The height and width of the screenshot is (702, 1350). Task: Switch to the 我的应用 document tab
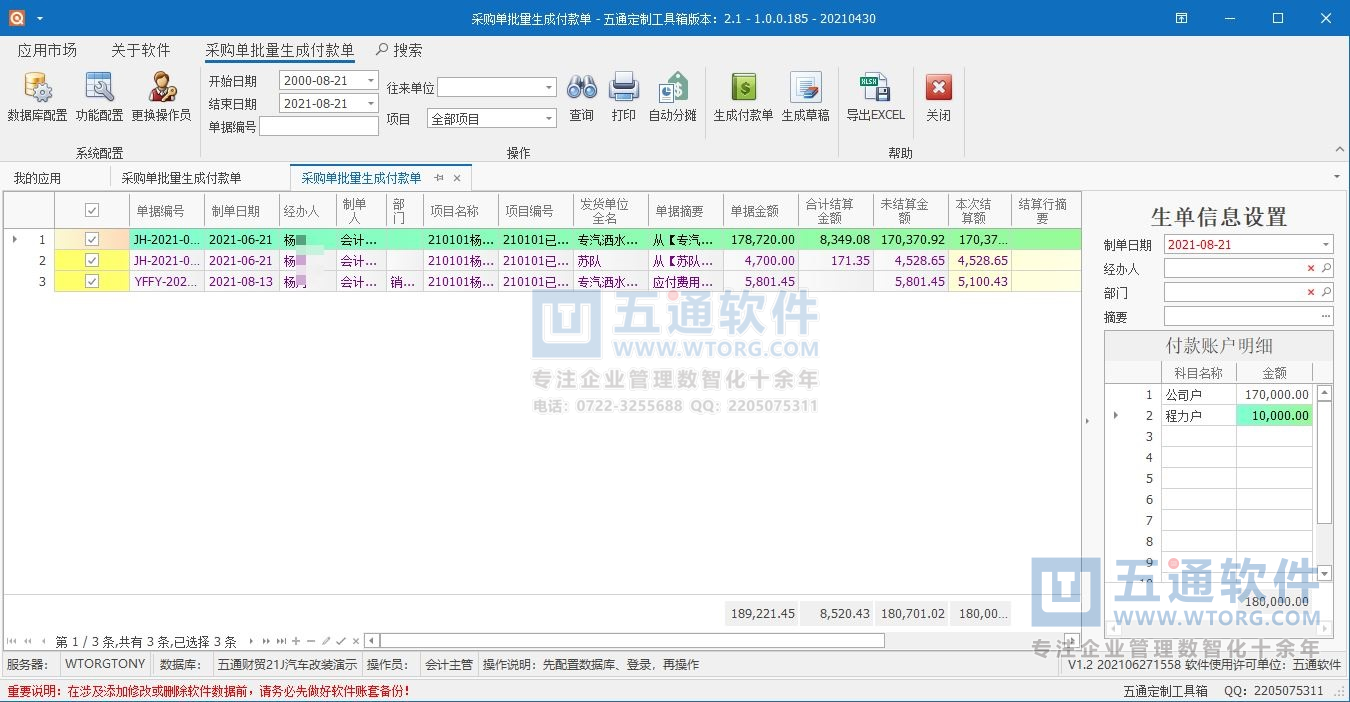37,178
